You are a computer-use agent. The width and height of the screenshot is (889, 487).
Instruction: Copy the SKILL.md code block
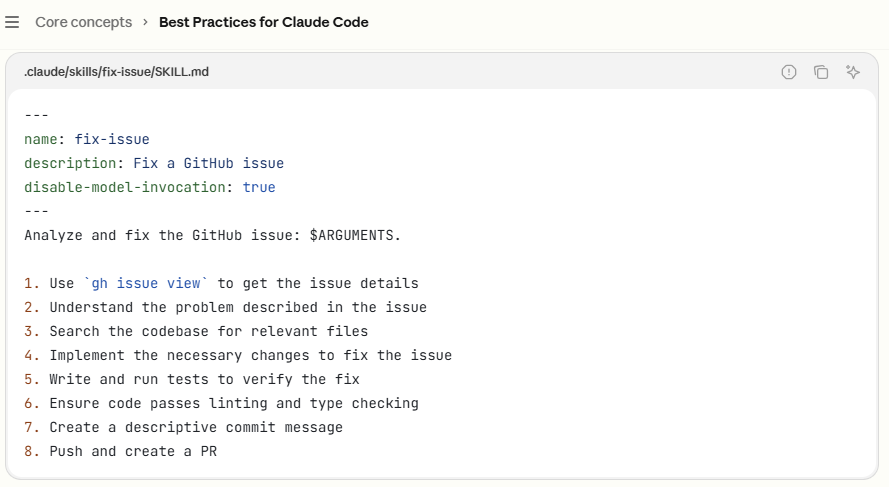820,72
